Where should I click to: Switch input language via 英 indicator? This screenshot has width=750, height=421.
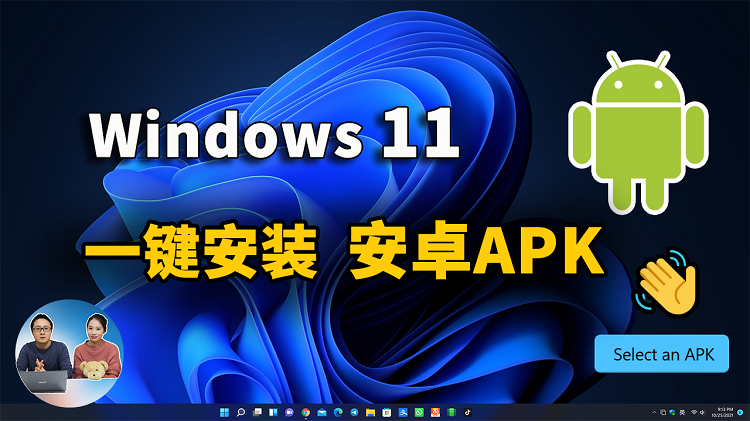coord(682,412)
